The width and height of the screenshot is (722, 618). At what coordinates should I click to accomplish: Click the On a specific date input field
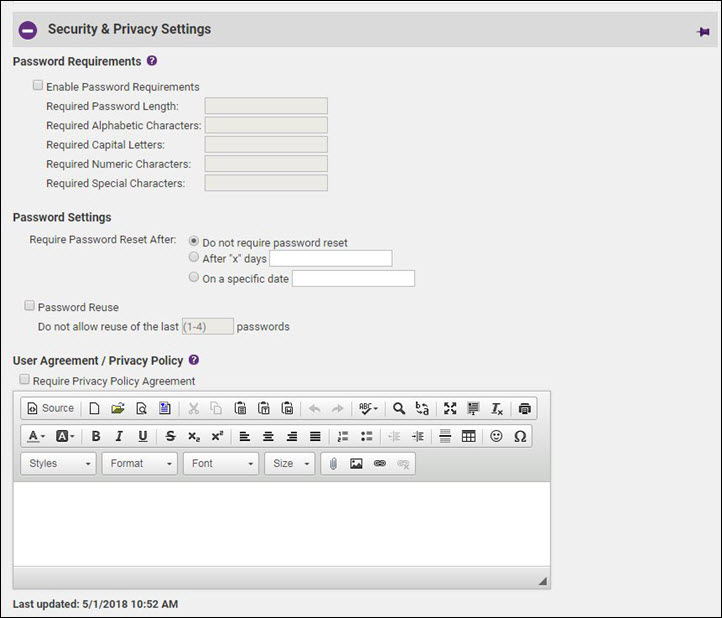coord(353,279)
